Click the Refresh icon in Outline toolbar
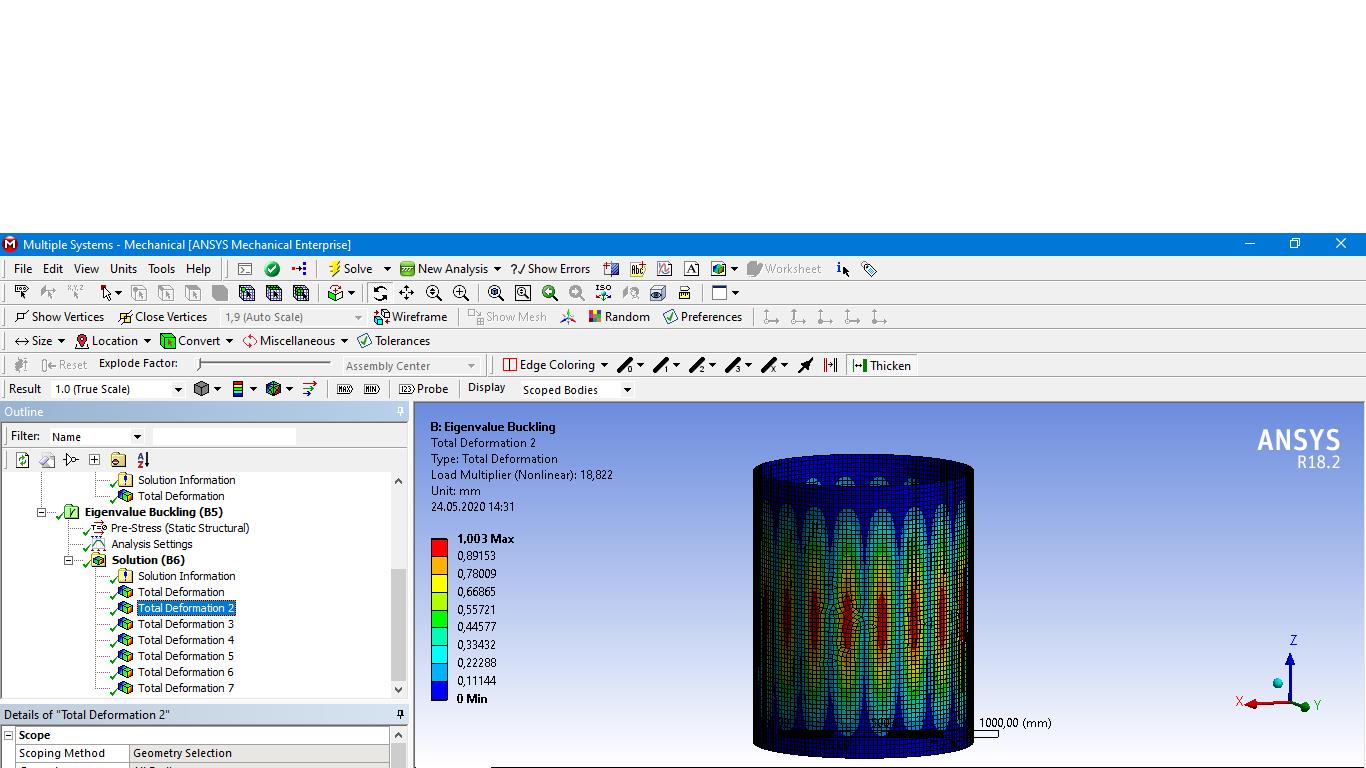1366x768 pixels. pos(22,460)
